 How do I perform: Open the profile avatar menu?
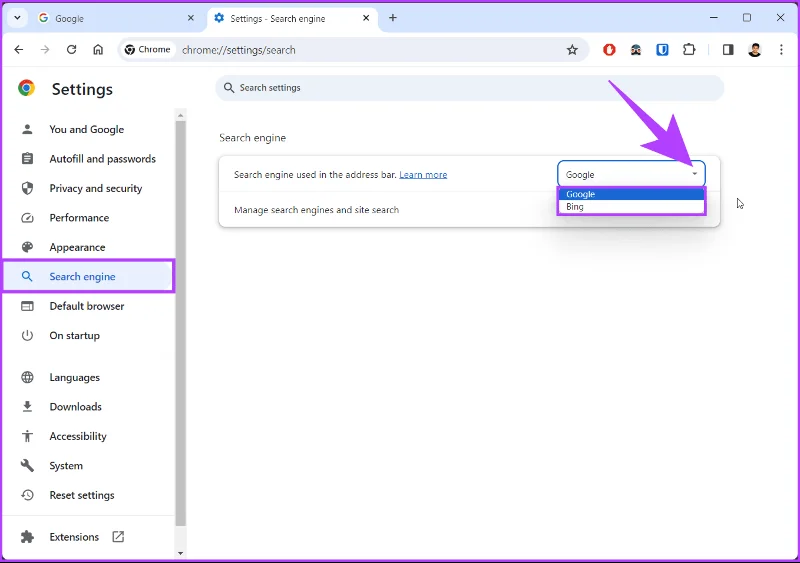coord(755,50)
